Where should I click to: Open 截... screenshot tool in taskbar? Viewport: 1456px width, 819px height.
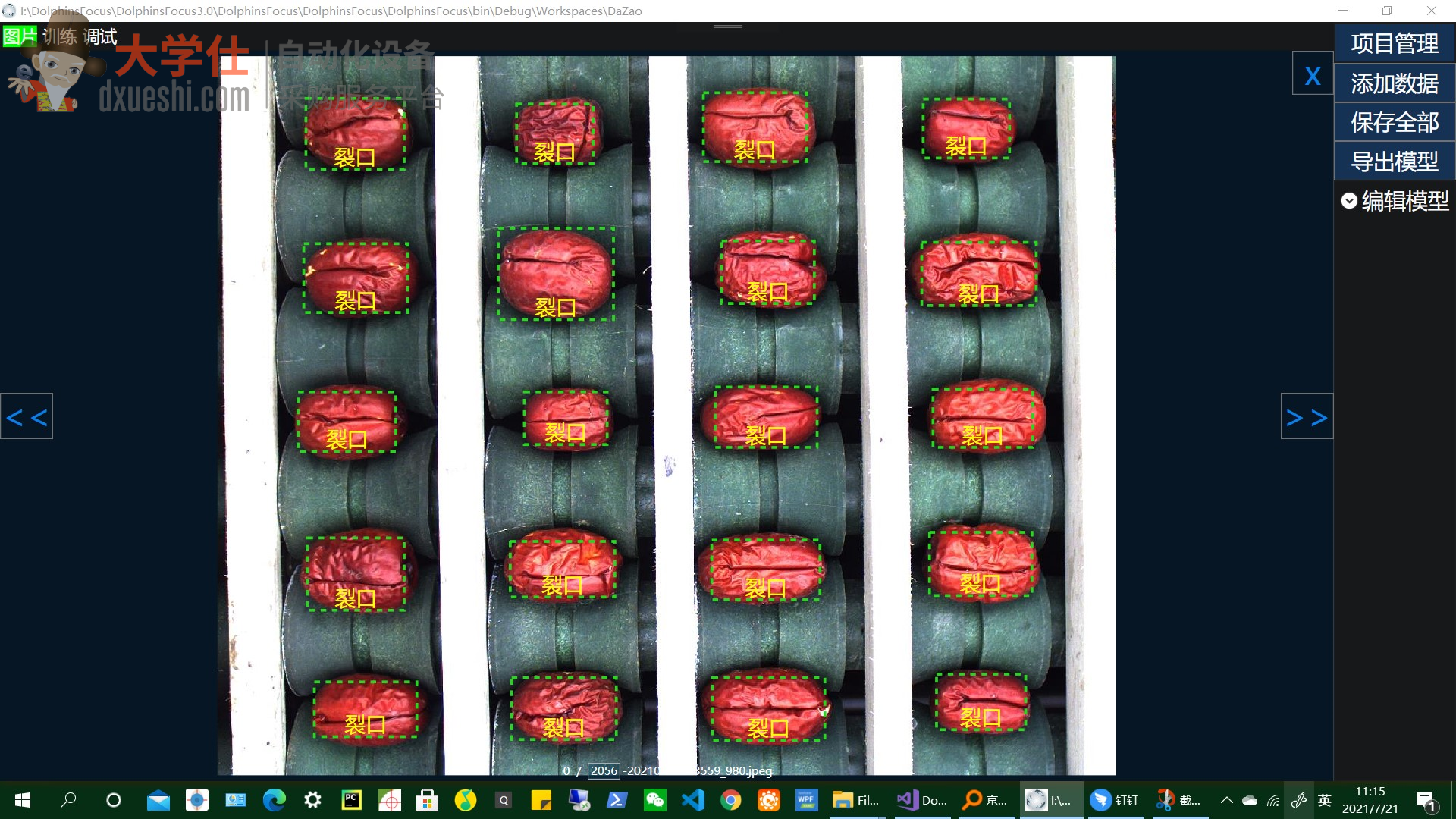(1179, 800)
